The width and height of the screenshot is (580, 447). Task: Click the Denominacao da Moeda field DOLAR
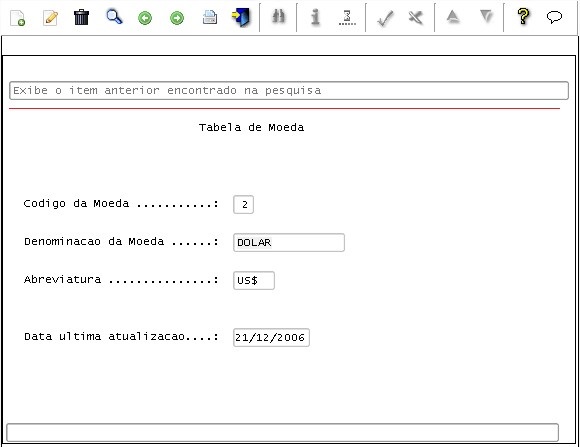289,242
